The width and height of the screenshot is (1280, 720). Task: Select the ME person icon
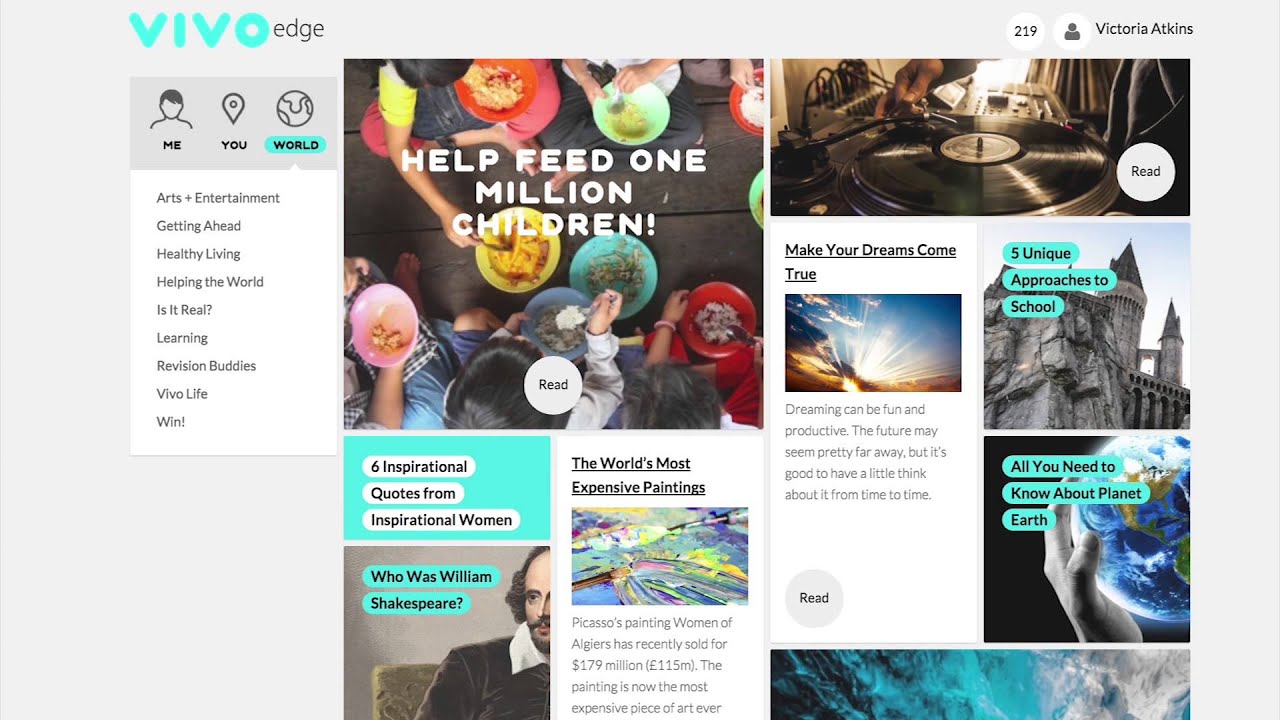tap(171, 109)
